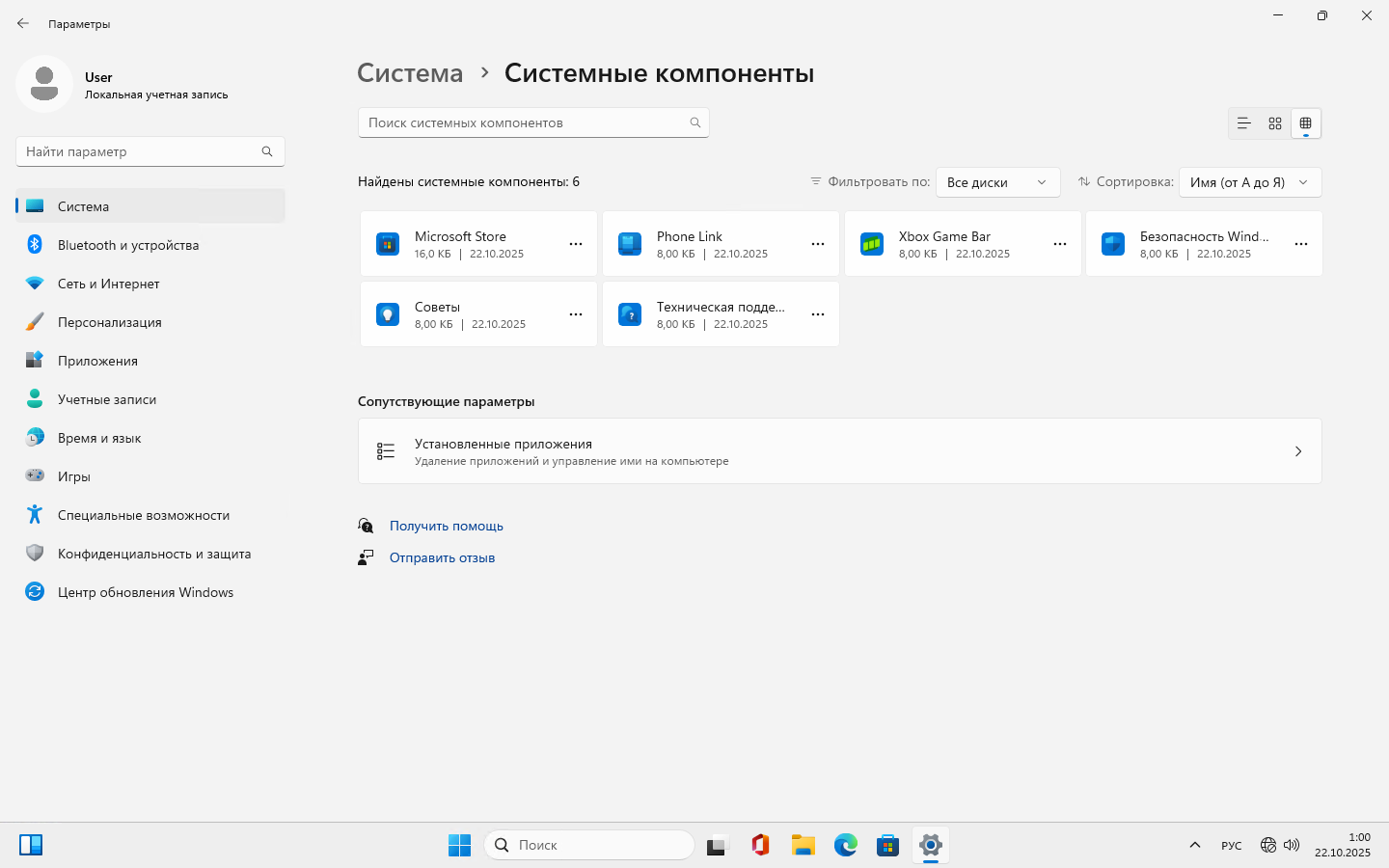Click the Система breadcrumb link
Screen dimensions: 1389x868
(410, 73)
